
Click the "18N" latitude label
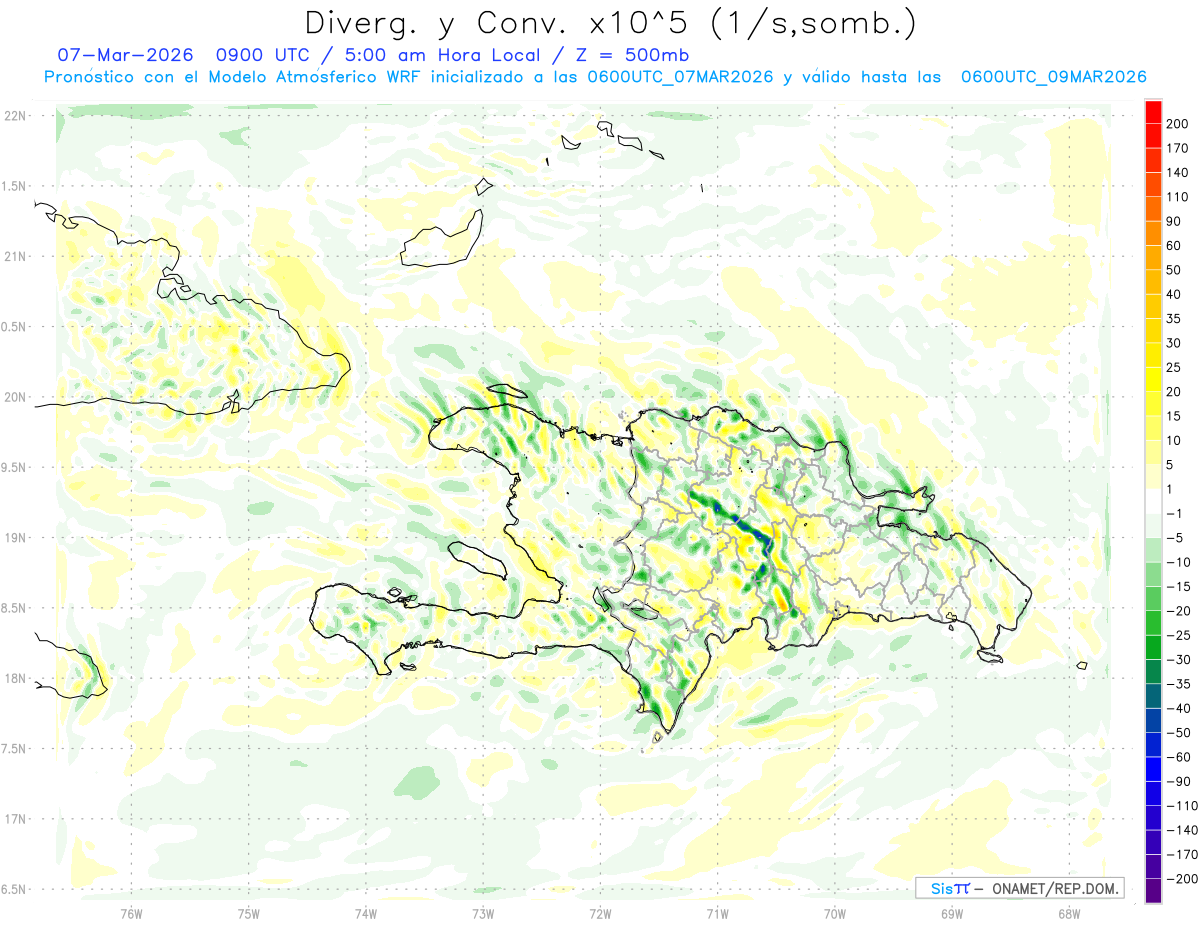14,678
